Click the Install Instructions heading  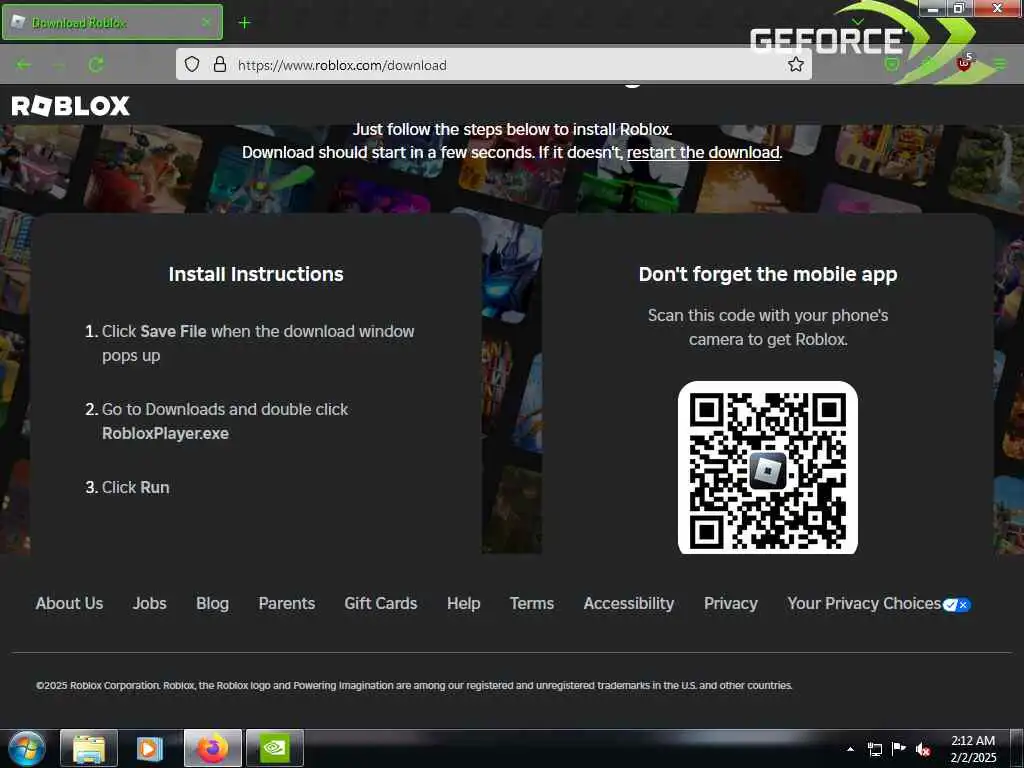[x=256, y=274]
